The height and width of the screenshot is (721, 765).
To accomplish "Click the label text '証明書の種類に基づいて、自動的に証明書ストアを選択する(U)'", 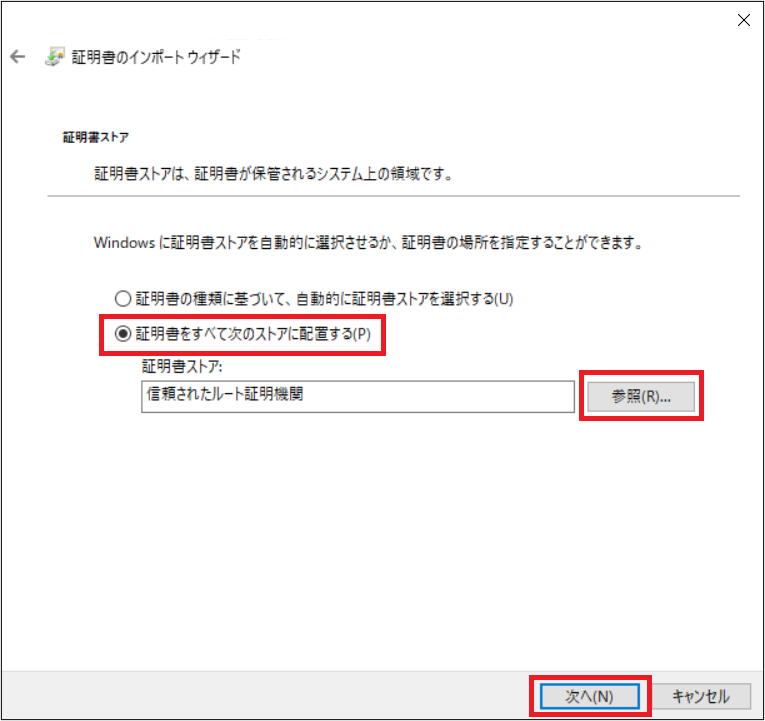I will 323,298.
